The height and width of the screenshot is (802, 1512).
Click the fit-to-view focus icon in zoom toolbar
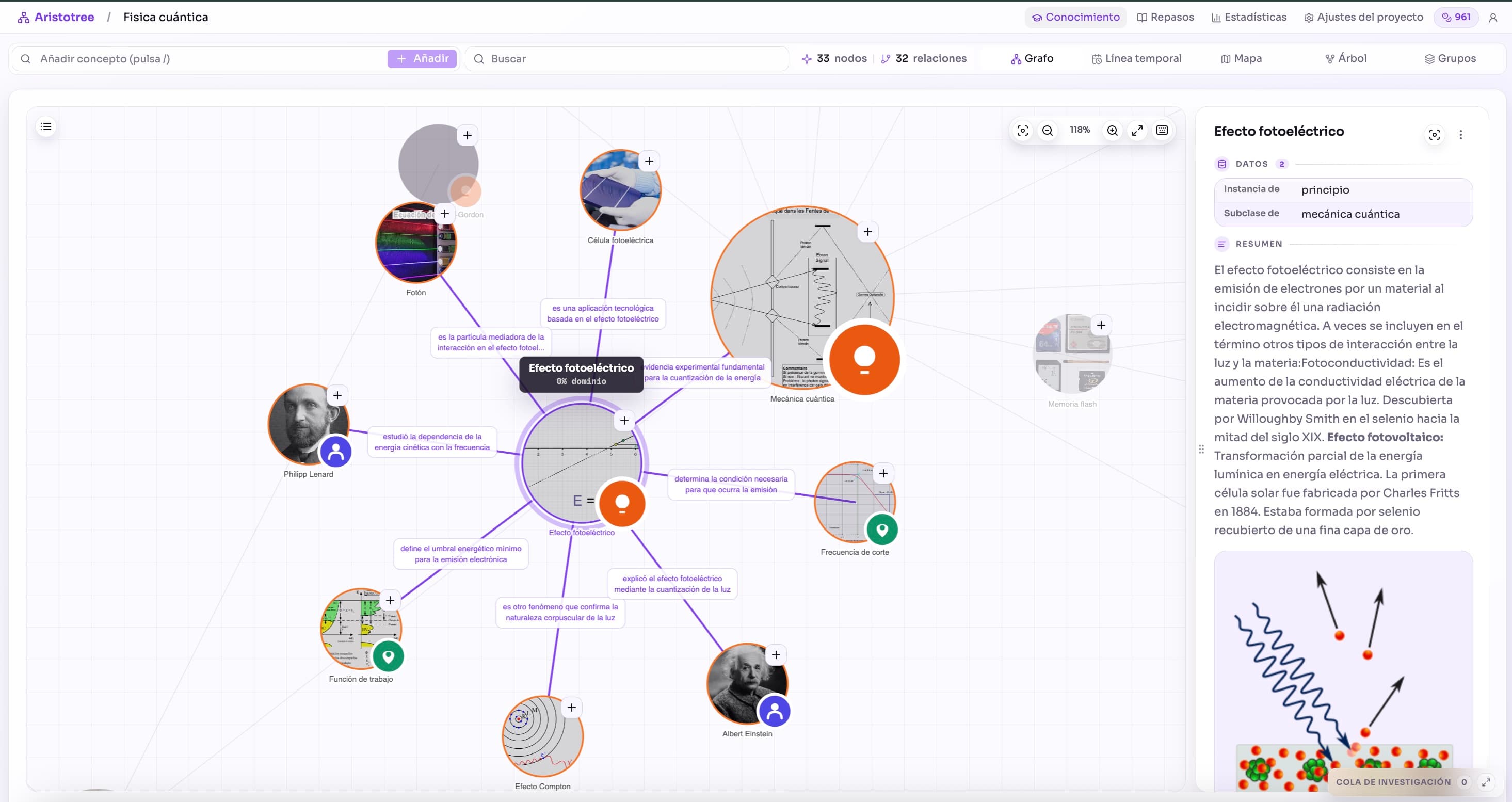click(1022, 131)
